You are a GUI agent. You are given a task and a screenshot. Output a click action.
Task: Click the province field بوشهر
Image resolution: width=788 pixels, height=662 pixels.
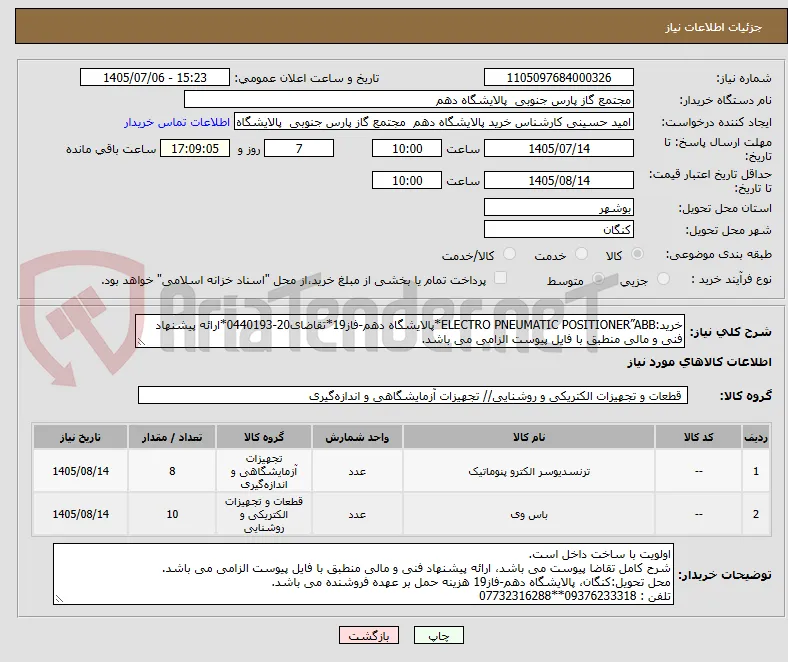pos(559,207)
